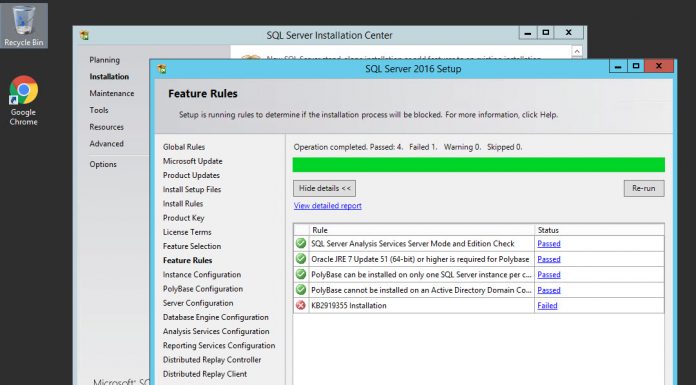Select KB2919355 Installation rule text

349,306
